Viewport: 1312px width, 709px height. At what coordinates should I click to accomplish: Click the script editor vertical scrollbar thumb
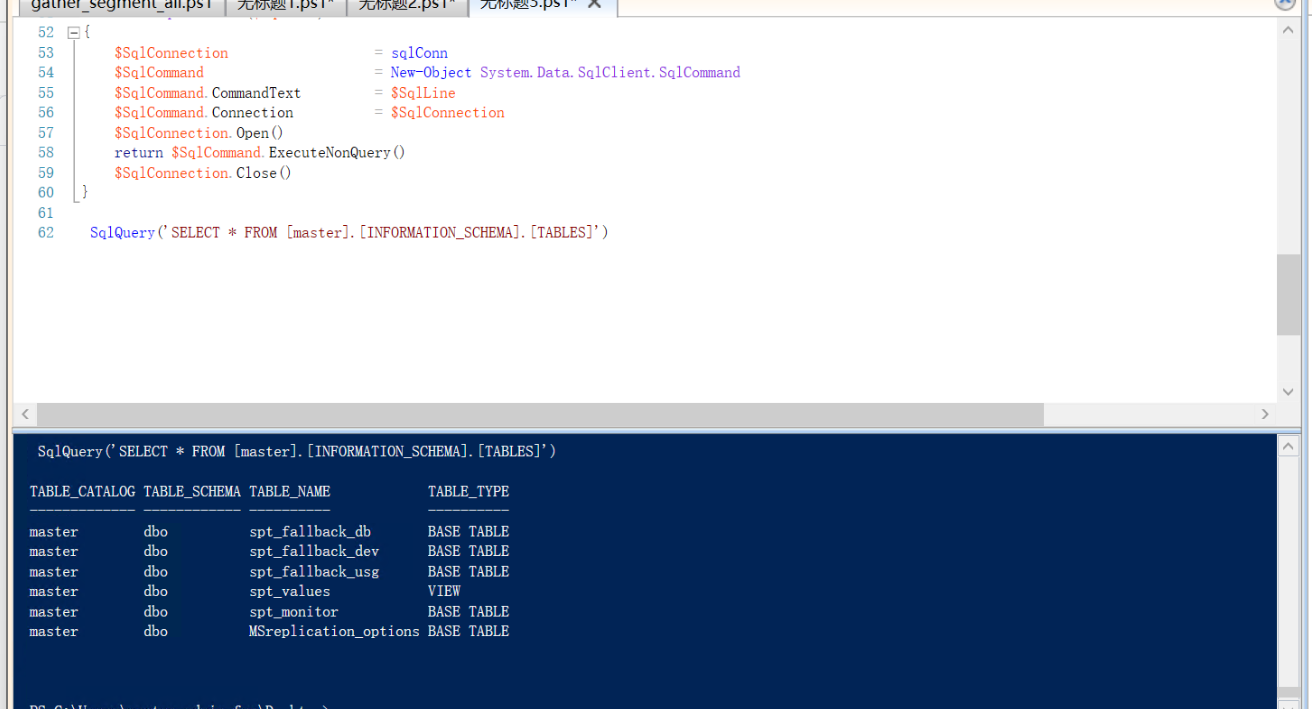pyautogui.click(x=1289, y=295)
